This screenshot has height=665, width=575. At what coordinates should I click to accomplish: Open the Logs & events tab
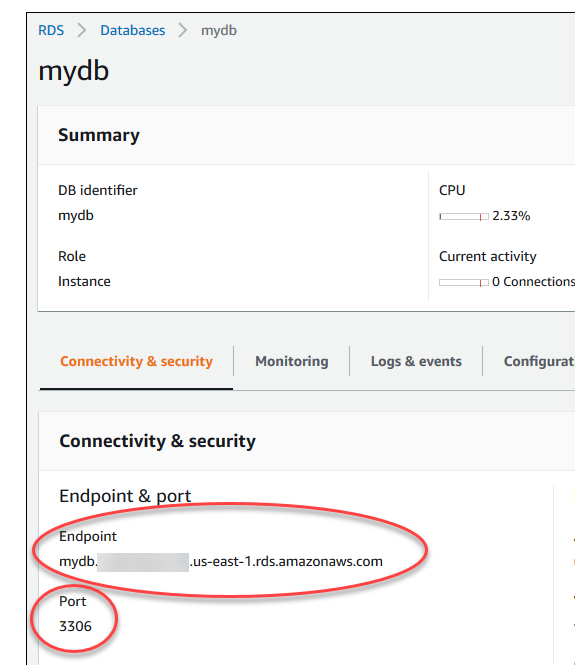(416, 361)
